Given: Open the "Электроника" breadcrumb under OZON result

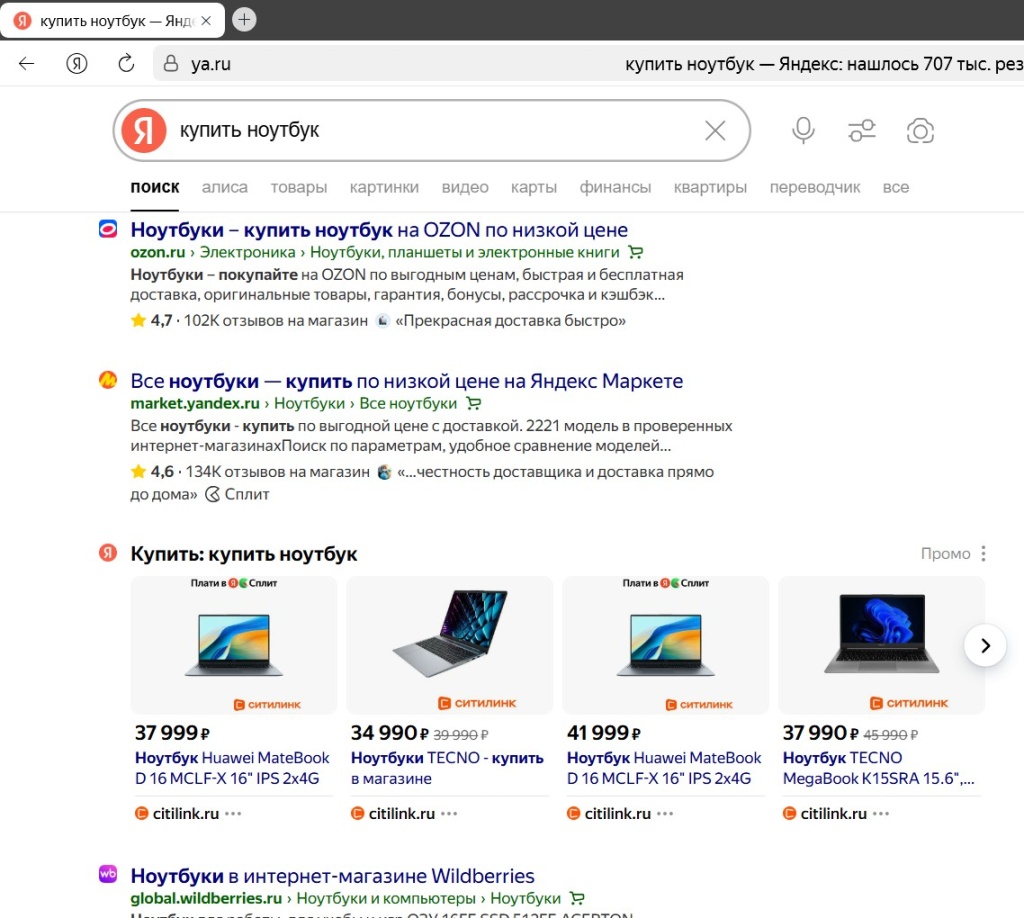Looking at the screenshot, I should pos(248,252).
